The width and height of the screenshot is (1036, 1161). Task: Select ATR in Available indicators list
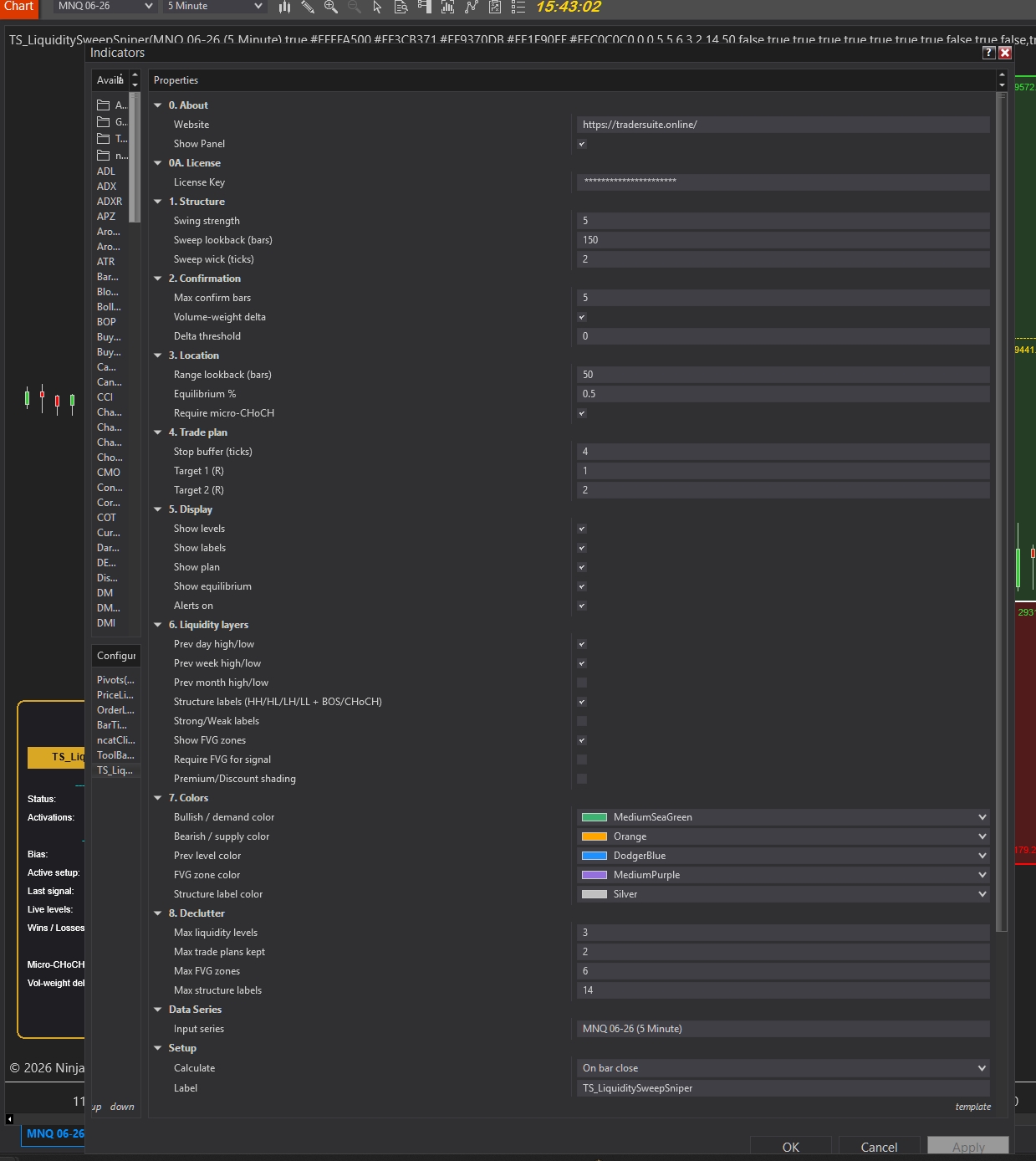coord(106,262)
